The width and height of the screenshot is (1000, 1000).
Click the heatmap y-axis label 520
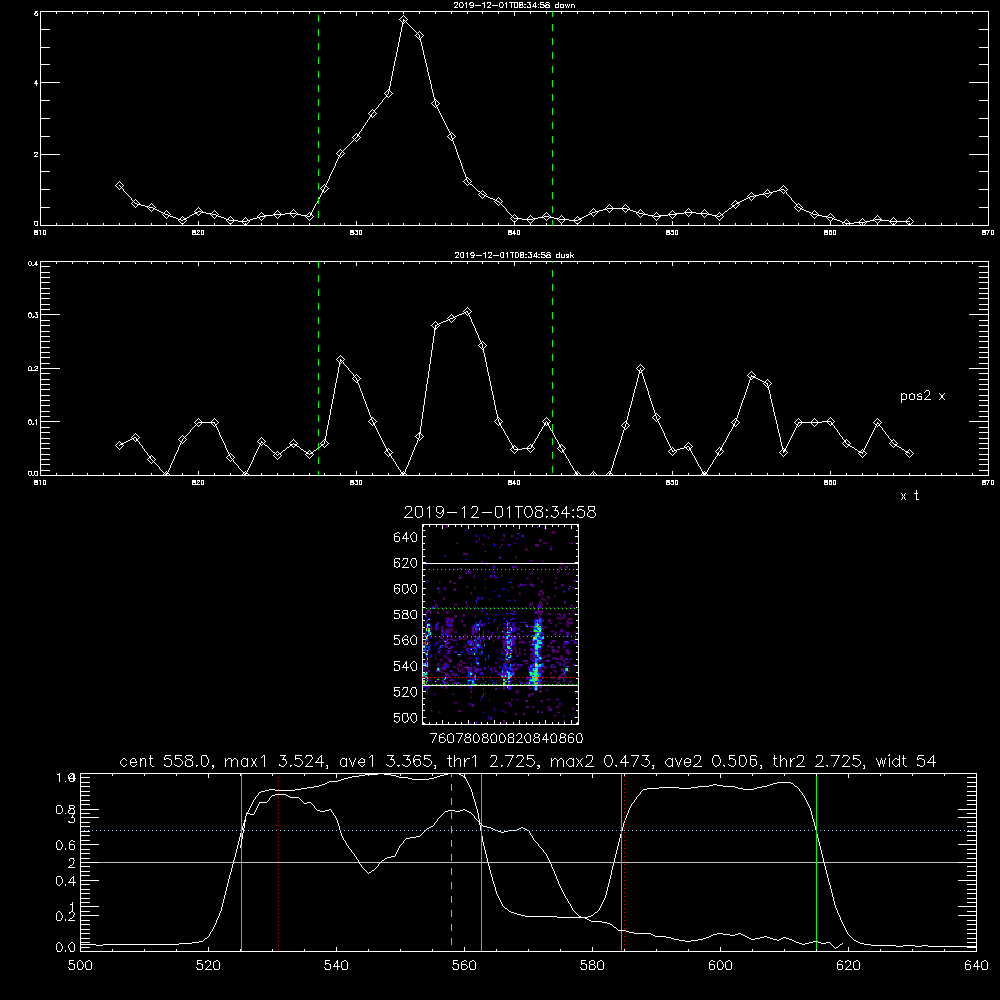(406, 692)
